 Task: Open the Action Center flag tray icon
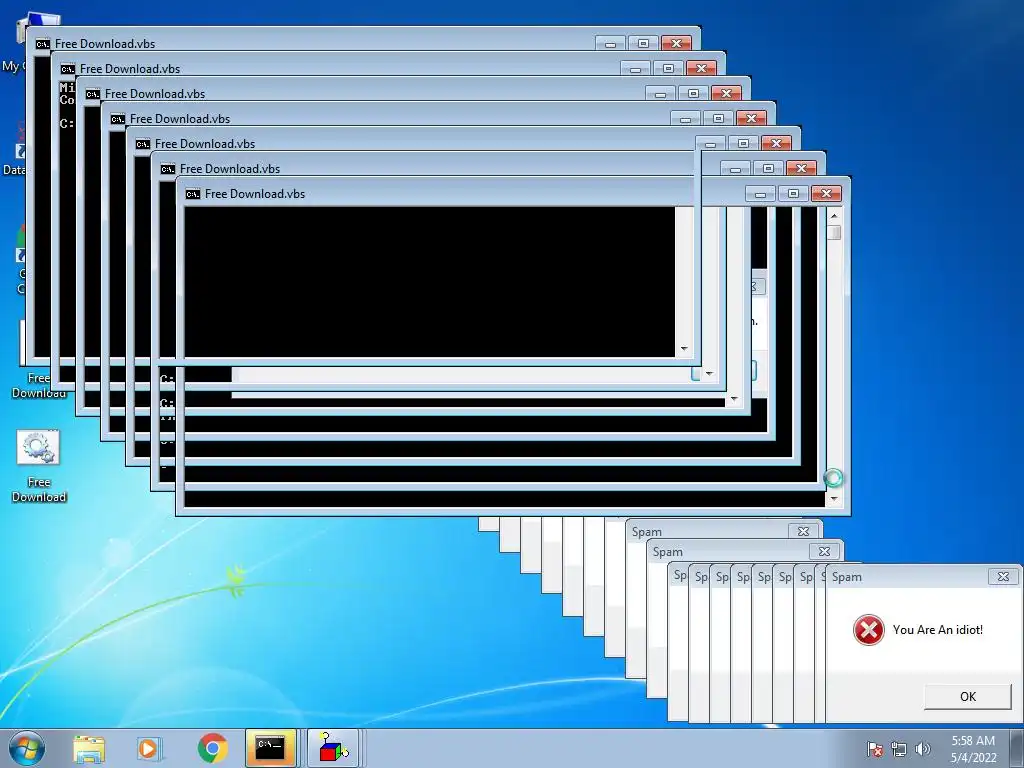[874, 749]
